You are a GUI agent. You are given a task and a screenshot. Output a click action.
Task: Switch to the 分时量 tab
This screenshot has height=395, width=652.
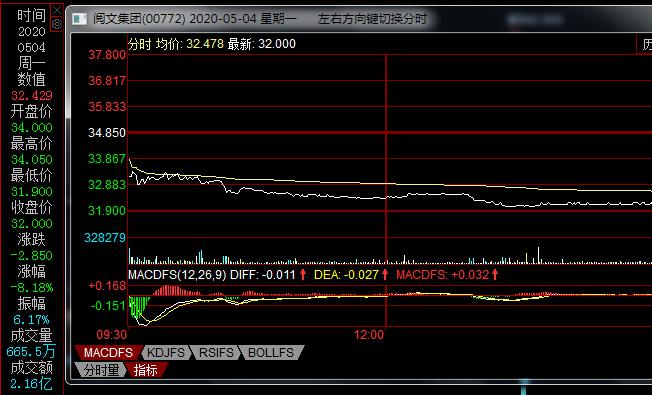(x=101, y=370)
